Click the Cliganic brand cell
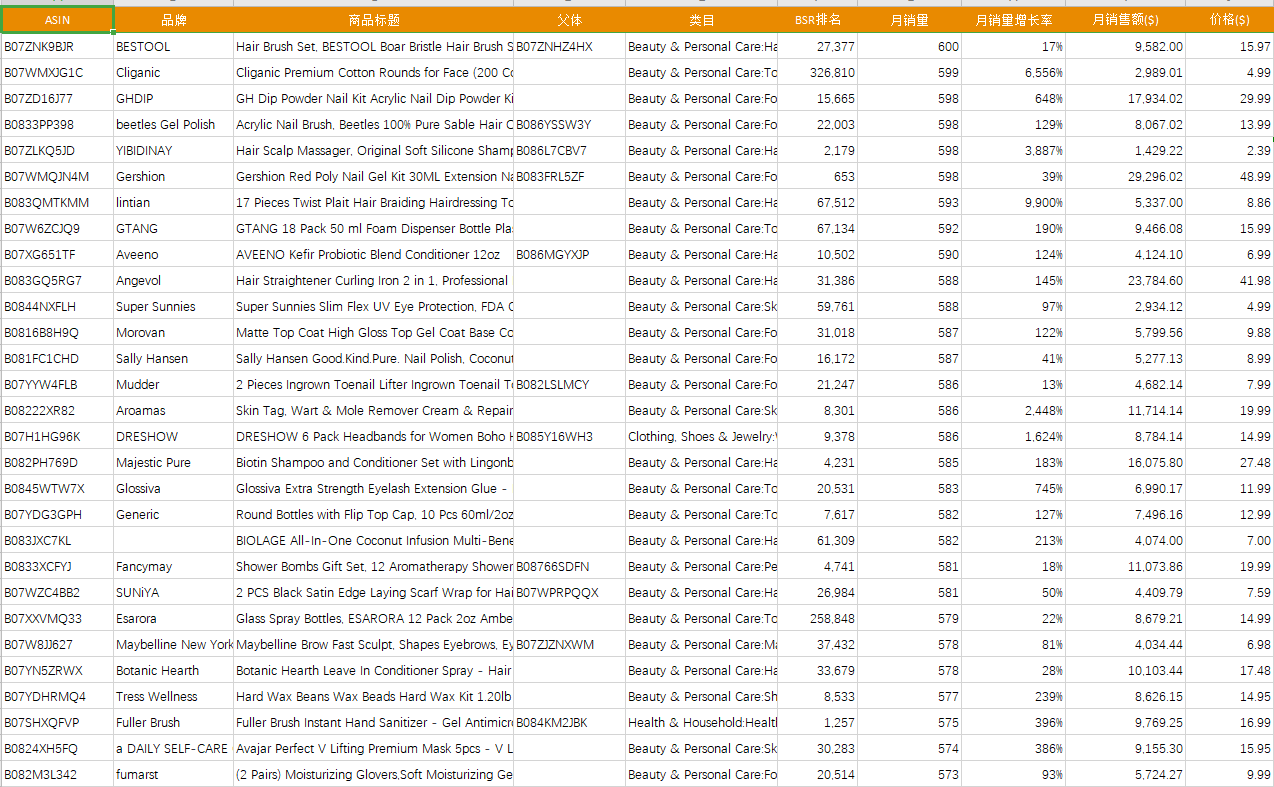 pos(174,73)
